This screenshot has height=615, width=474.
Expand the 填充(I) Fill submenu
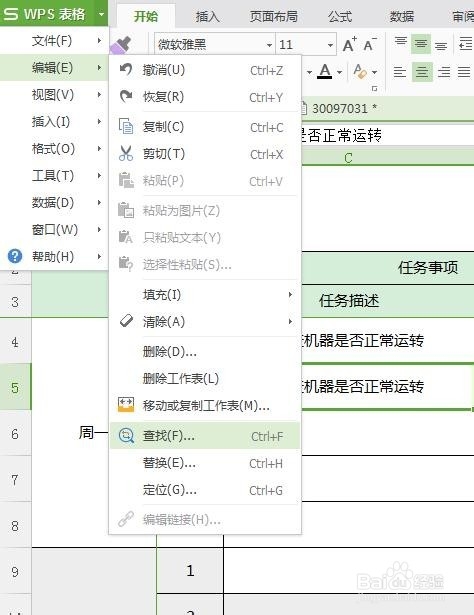coord(205,295)
